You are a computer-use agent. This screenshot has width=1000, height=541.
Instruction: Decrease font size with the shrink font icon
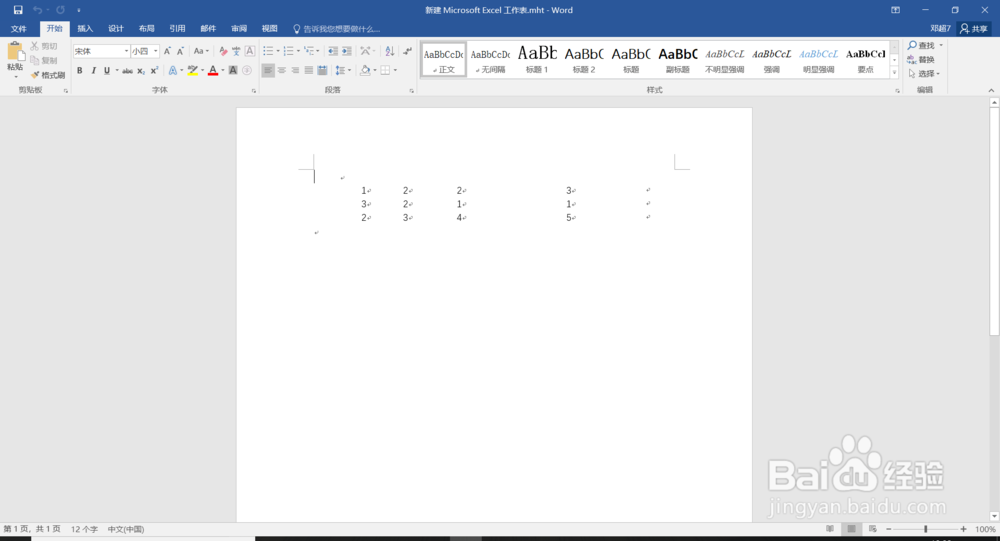[x=180, y=51]
